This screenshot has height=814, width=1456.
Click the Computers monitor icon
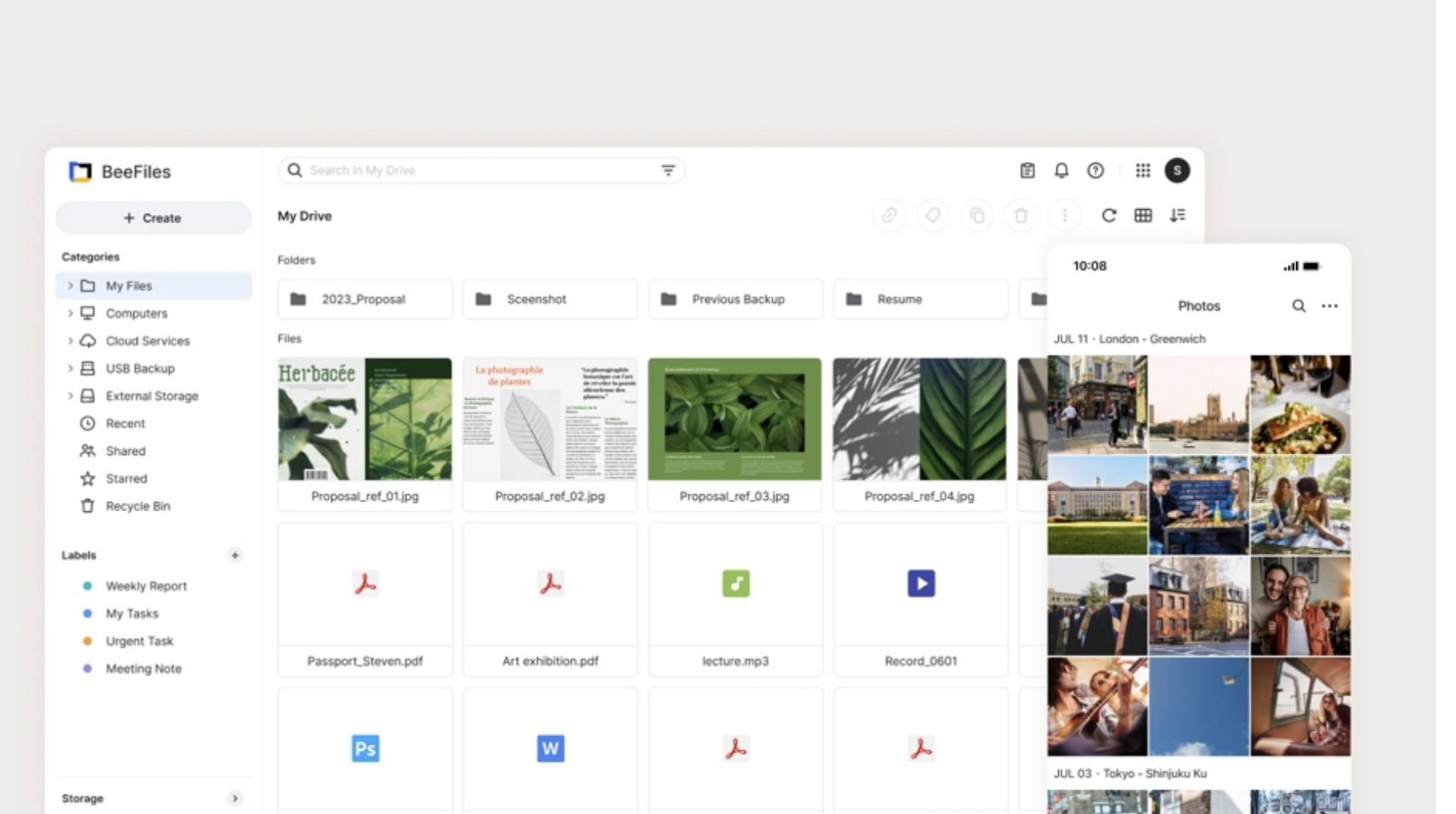click(x=88, y=313)
